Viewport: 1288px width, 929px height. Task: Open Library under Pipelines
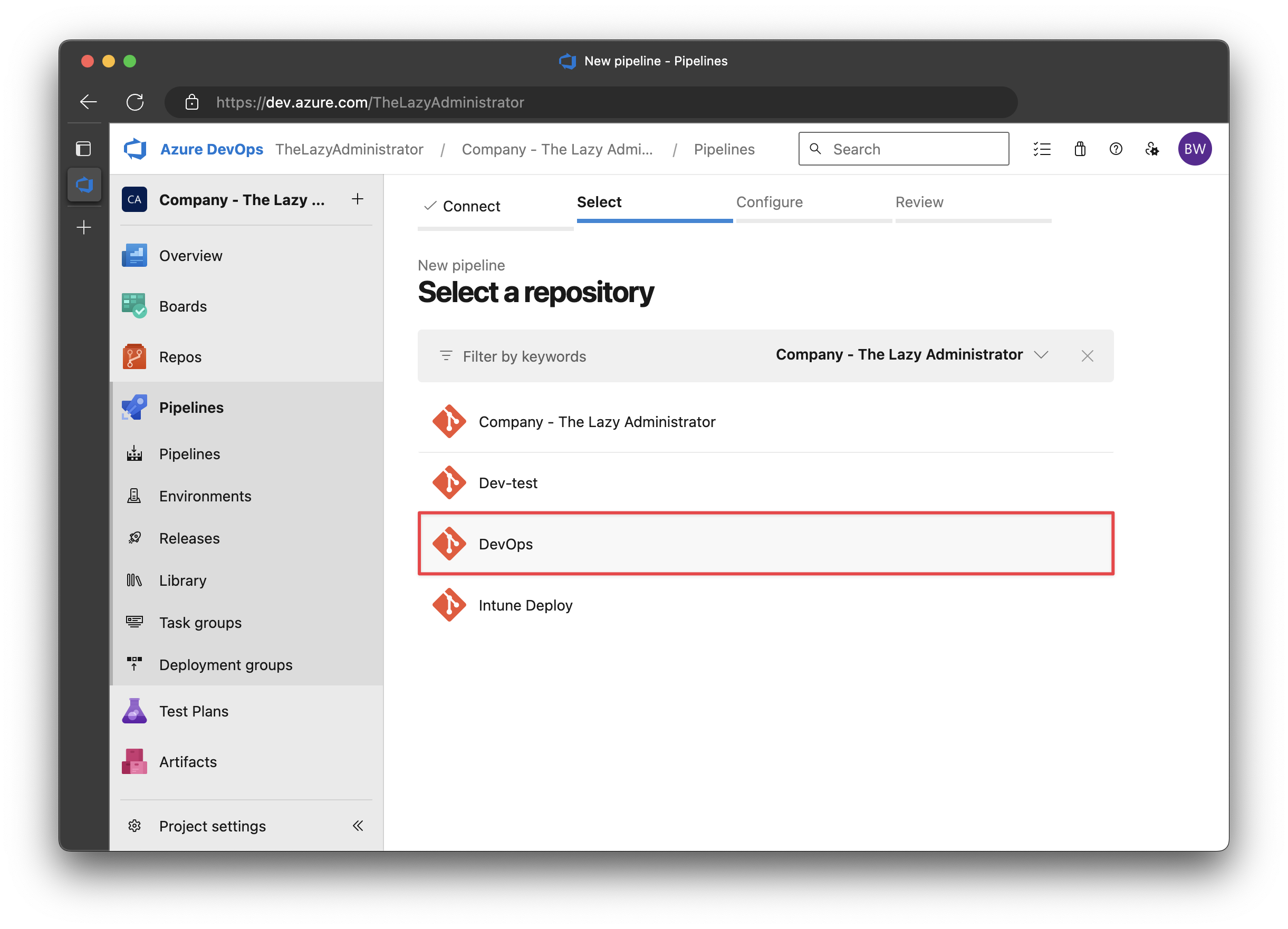pyautogui.click(x=246, y=581)
